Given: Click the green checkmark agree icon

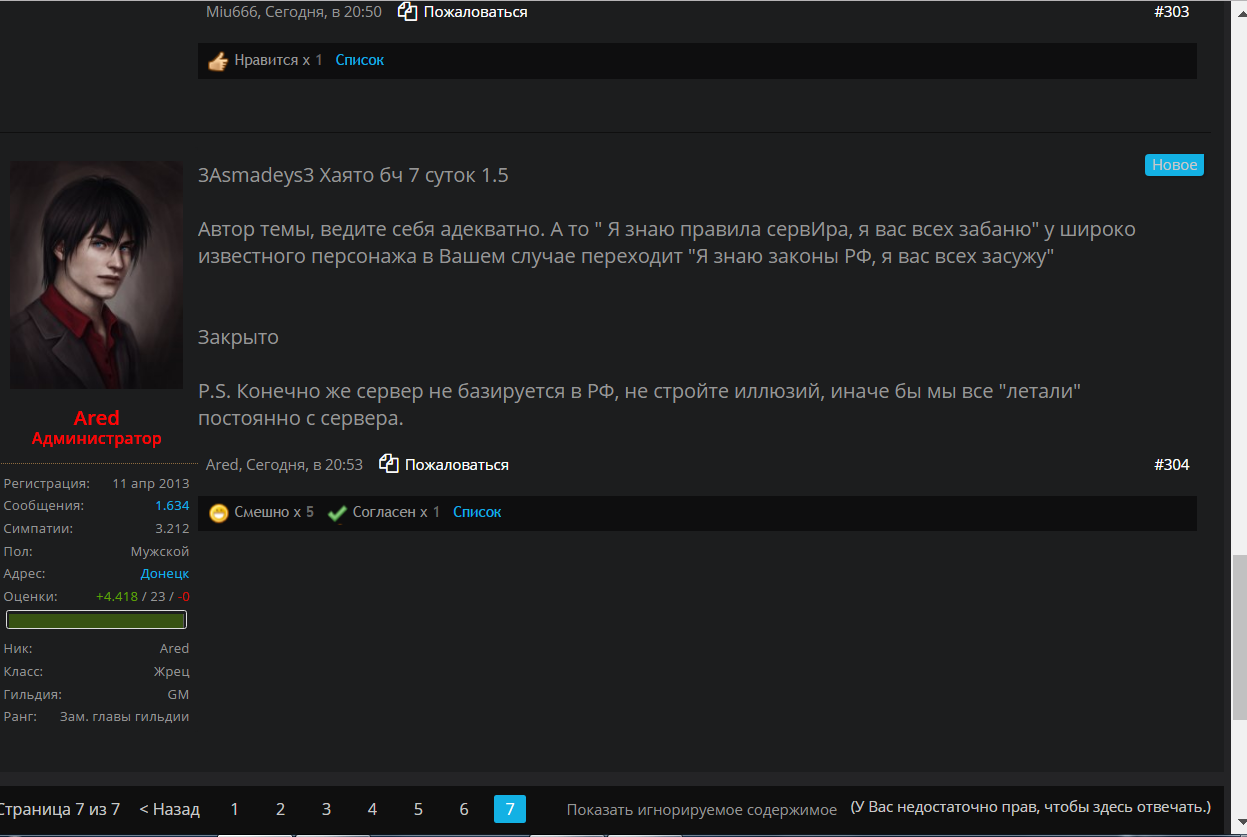Looking at the screenshot, I should point(337,513).
